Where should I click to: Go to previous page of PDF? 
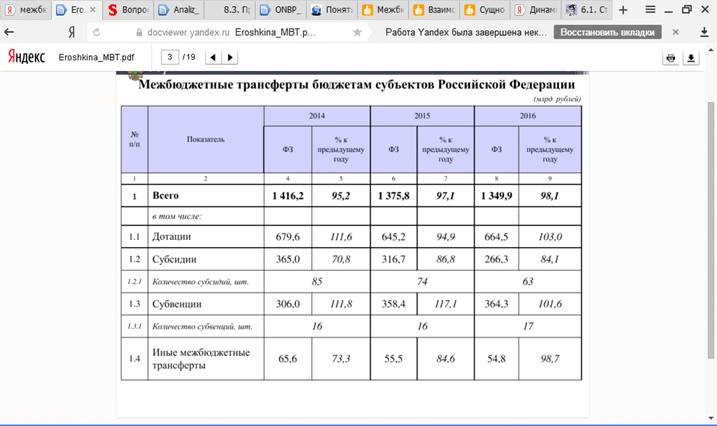pos(214,57)
